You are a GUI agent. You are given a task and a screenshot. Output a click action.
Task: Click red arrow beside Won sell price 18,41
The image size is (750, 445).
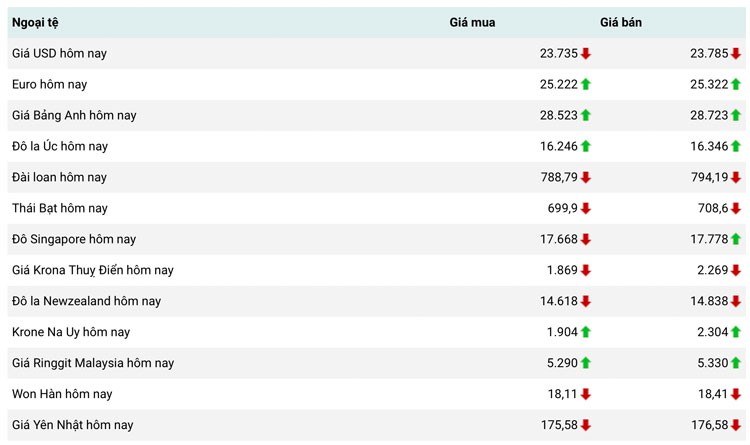click(736, 394)
